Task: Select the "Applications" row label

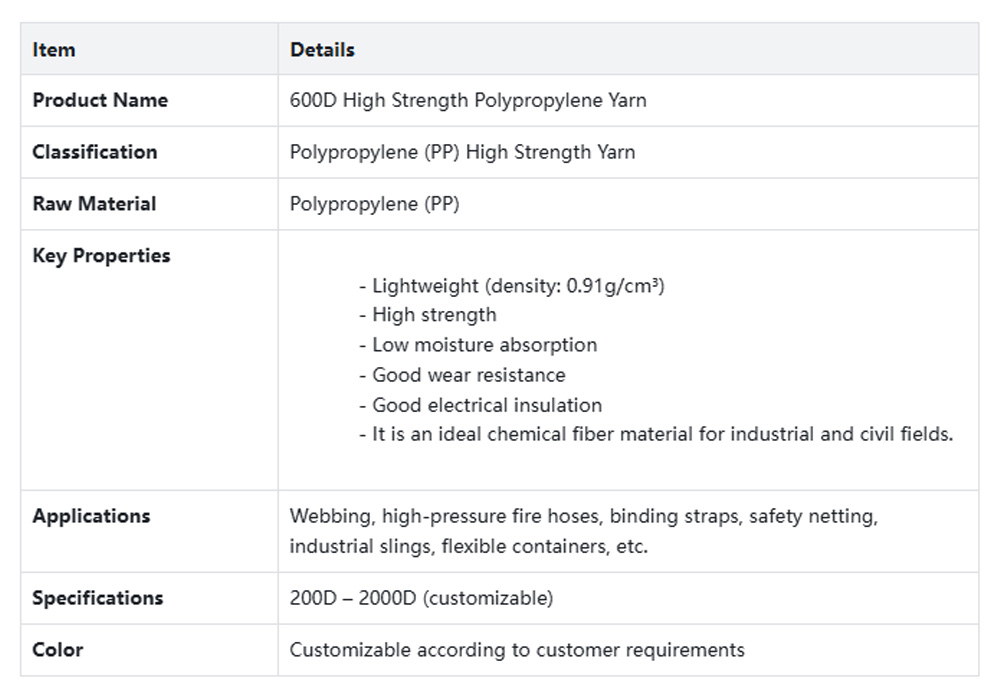Action: [91, 516]
